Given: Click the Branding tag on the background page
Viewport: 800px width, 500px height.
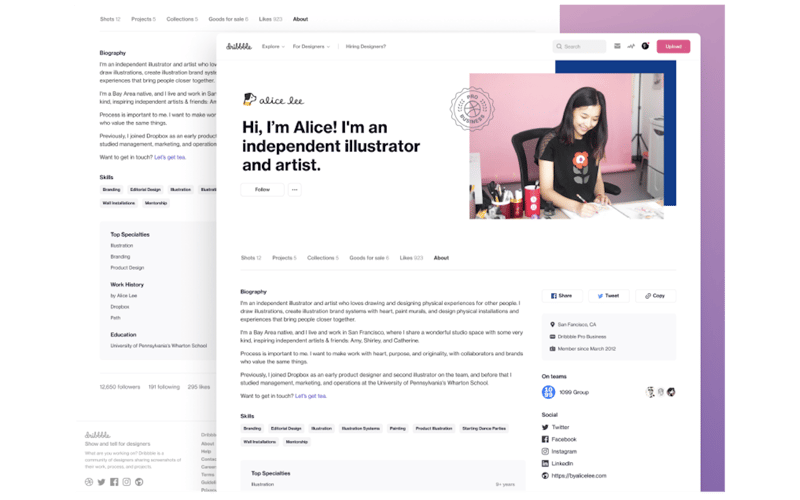Looking at the screenshot, I should (x=111, y=190).
